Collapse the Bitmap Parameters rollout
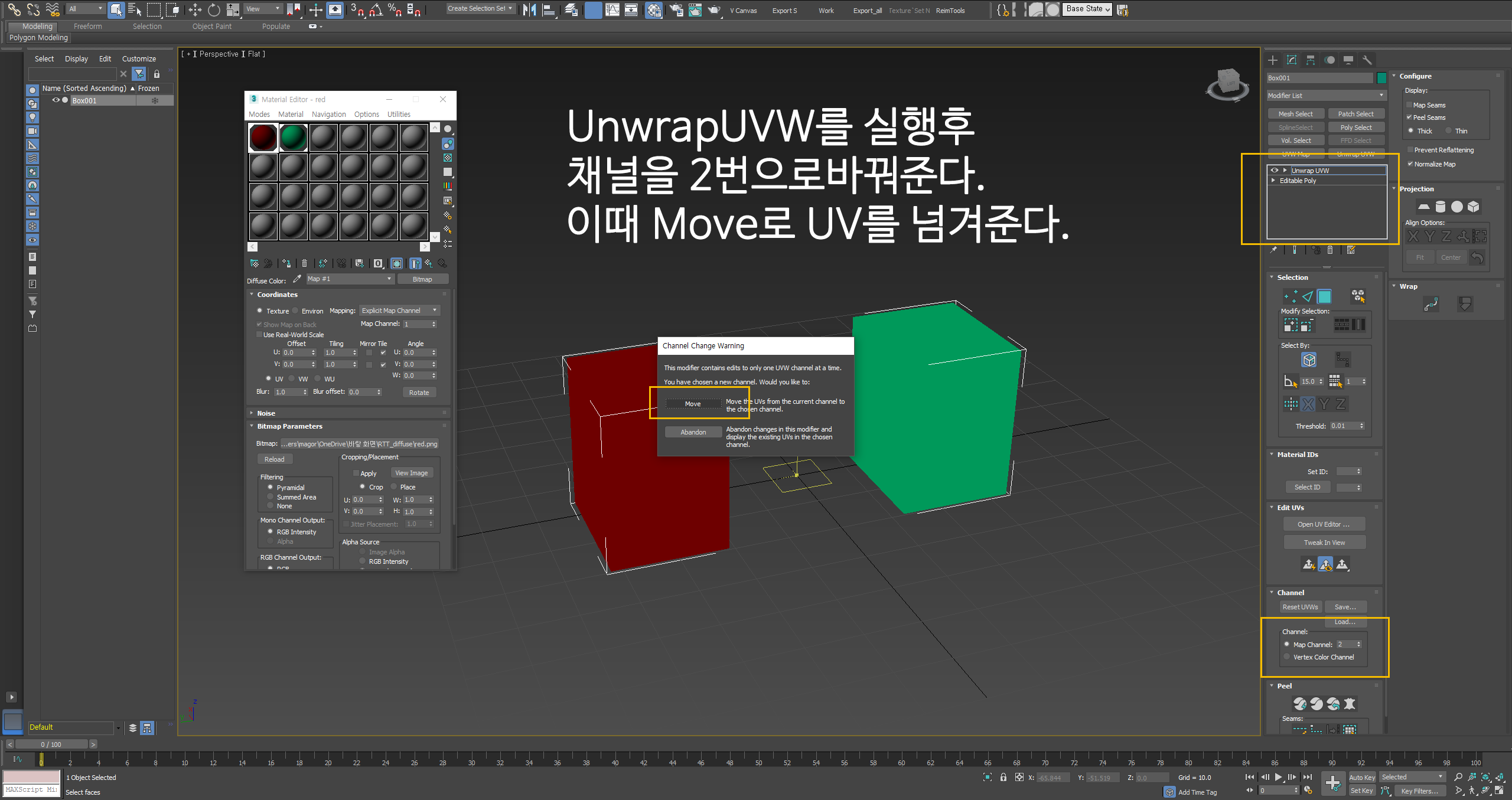 coord(289,426)
